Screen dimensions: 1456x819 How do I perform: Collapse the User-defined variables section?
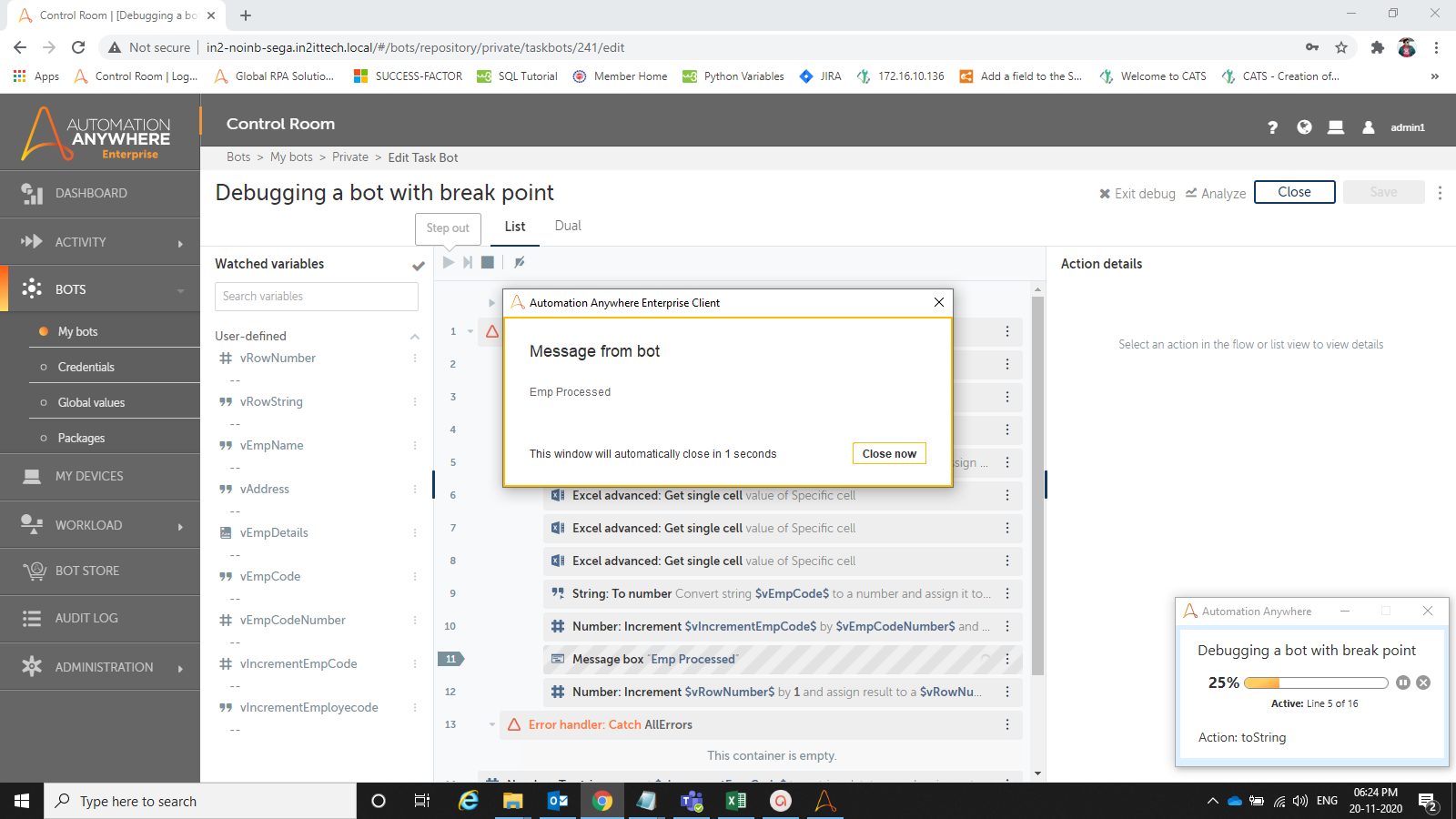pos(415,337)
